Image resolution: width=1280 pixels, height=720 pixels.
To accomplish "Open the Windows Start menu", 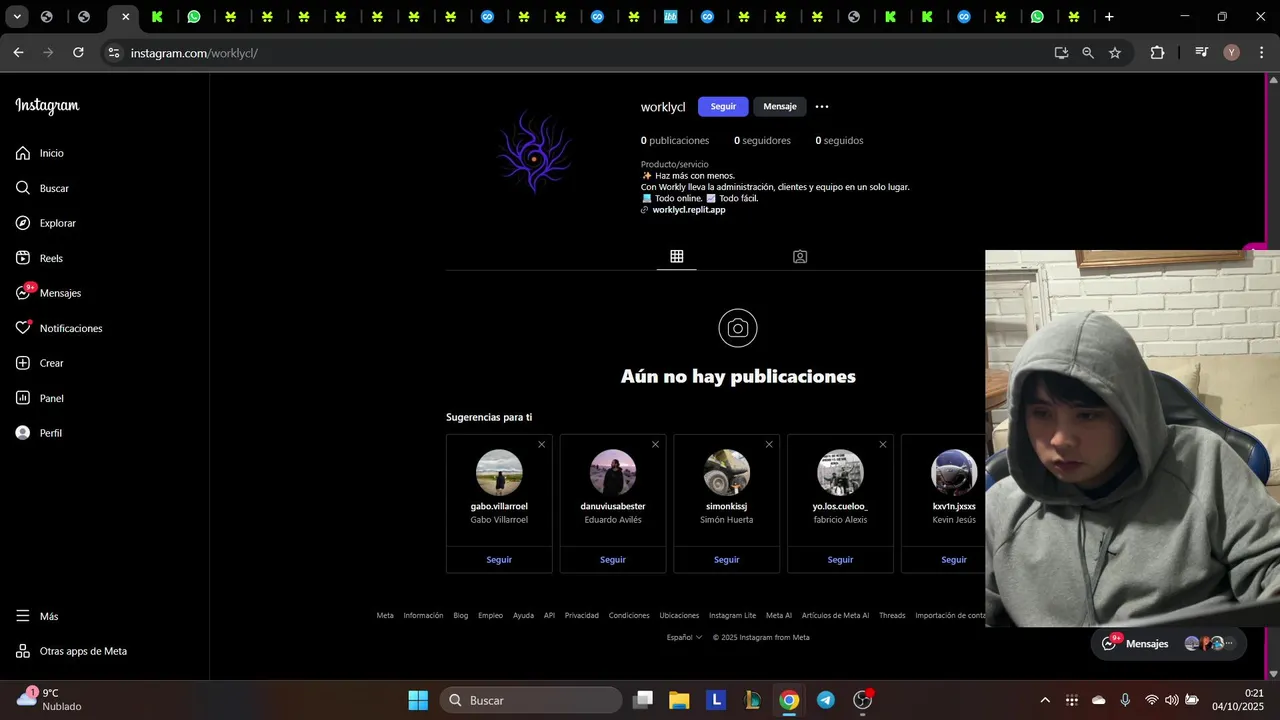I will click(418, 700).
